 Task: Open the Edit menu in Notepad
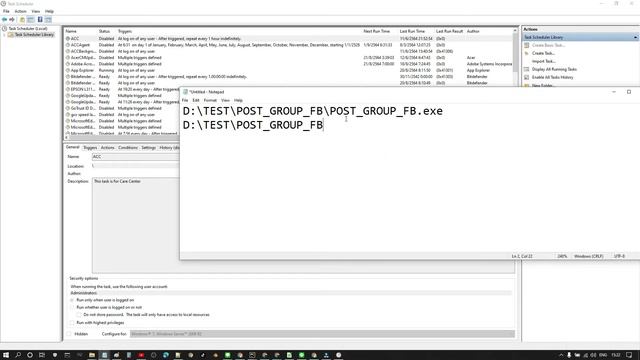tap(196, 100)
